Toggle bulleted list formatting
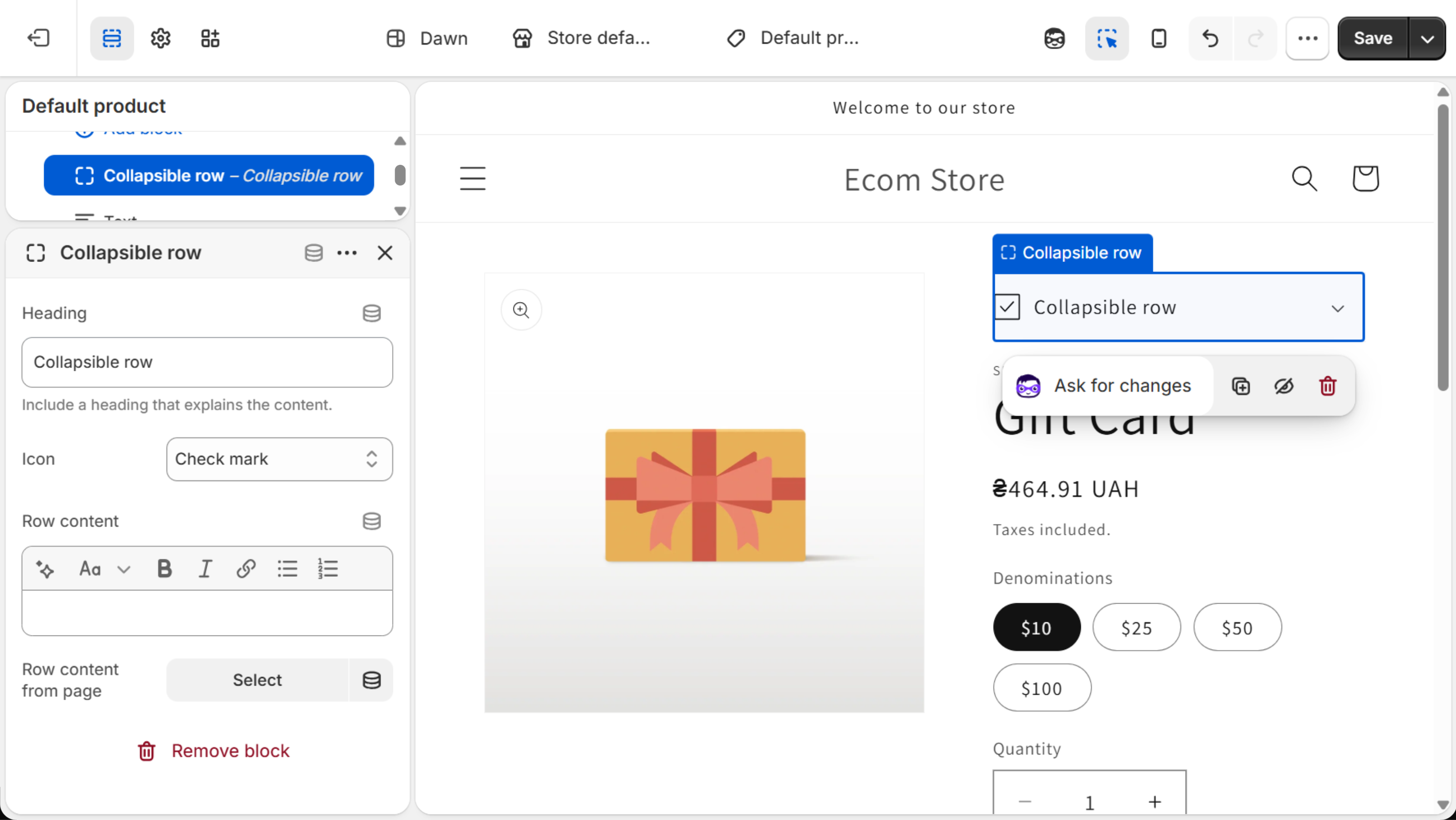1456x820 pixels. [x=287, y=569]
